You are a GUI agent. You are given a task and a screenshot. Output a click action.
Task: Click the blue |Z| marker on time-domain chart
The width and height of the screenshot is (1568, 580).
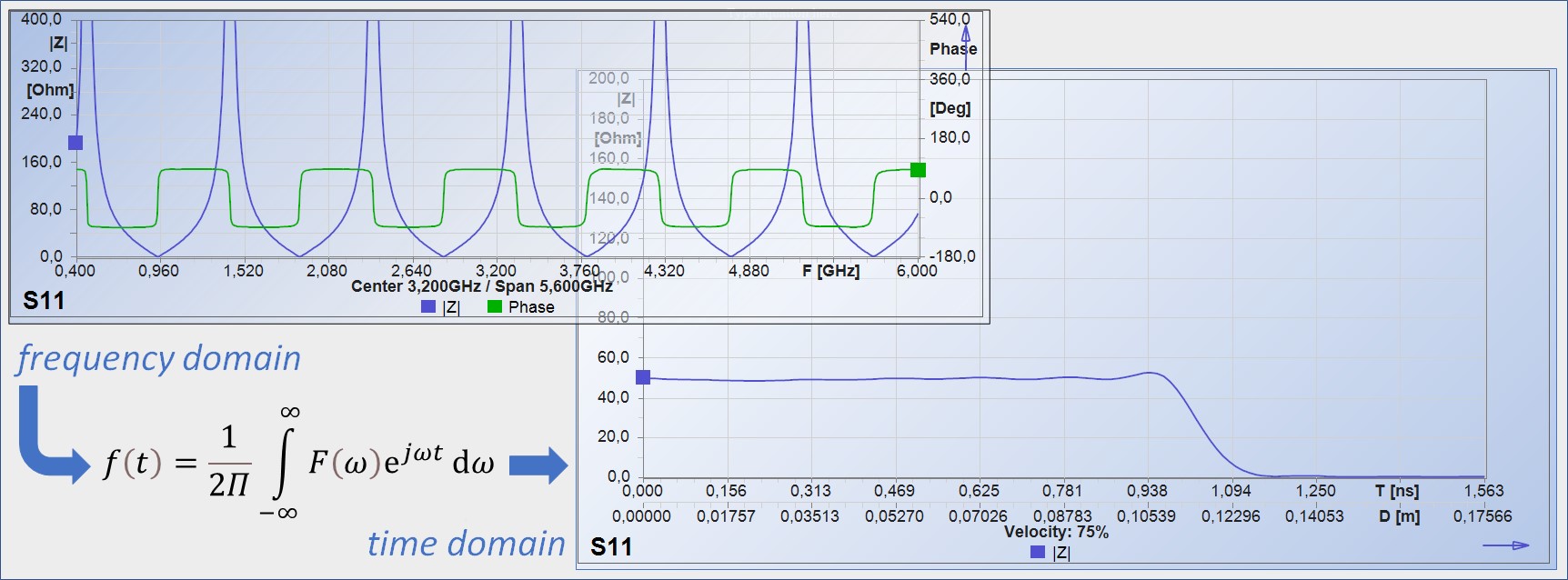pyautogui.click(x=643, y=377)
